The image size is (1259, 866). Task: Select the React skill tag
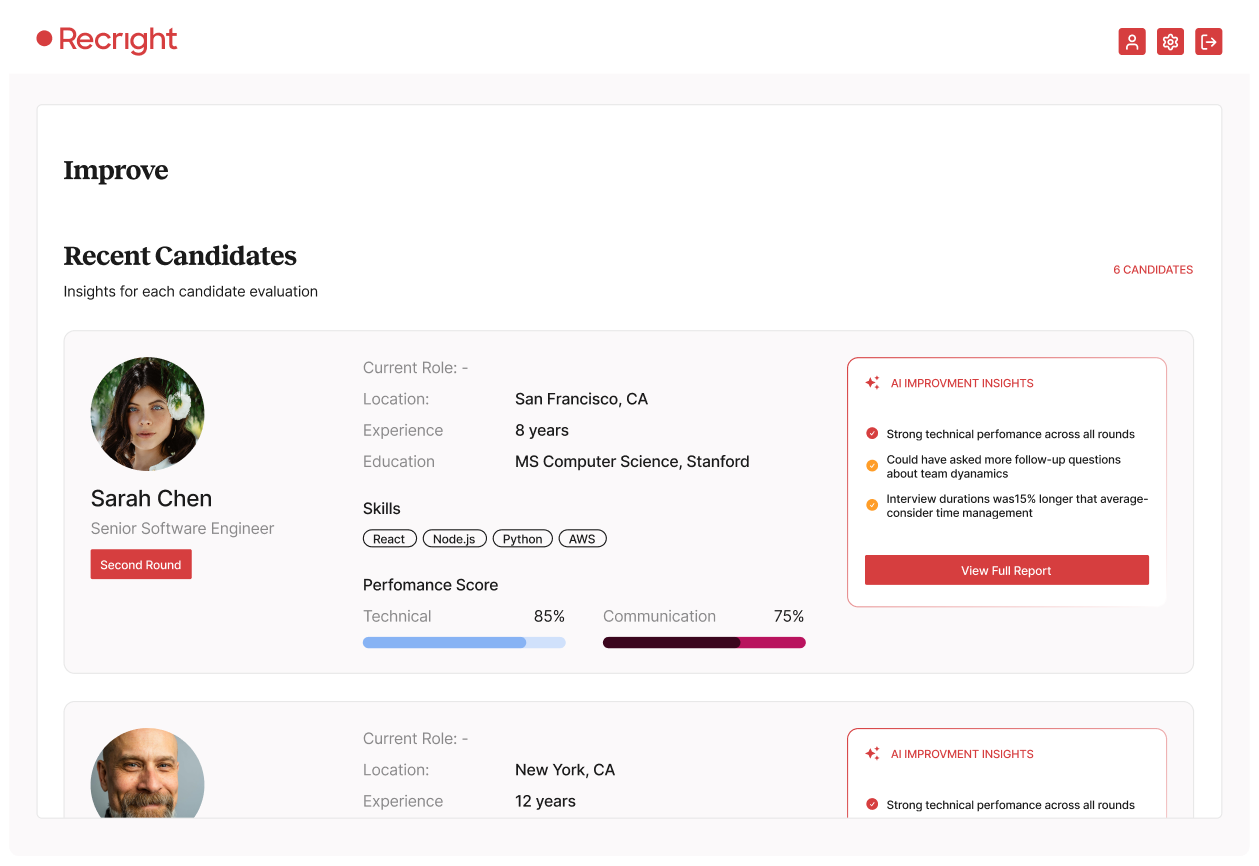(389, 539)
